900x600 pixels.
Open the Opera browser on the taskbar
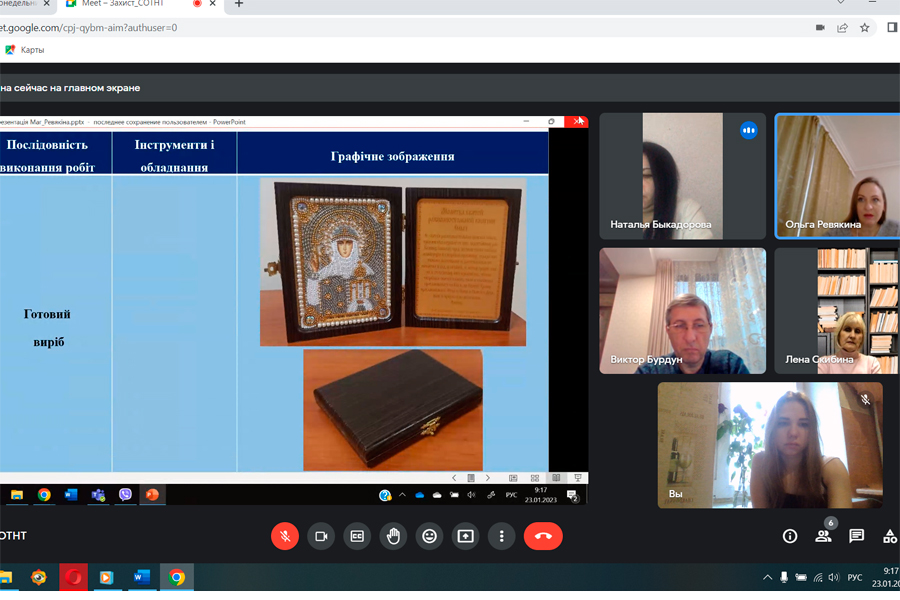click(73, 577)
